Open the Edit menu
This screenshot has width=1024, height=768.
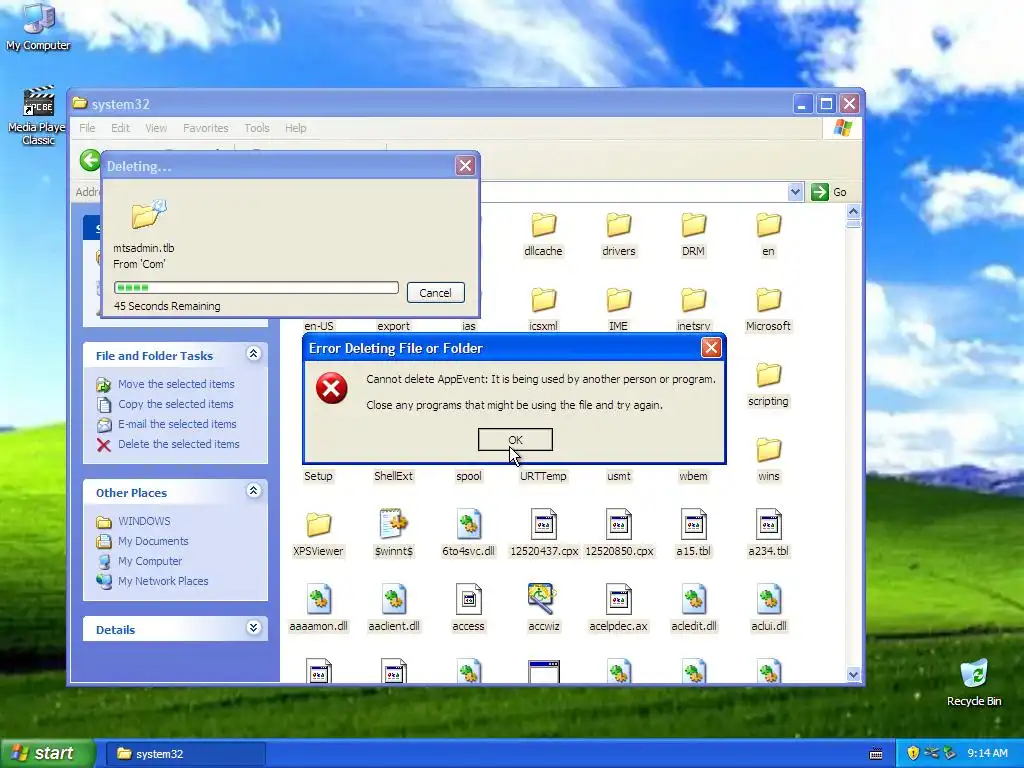coord(120,128)
